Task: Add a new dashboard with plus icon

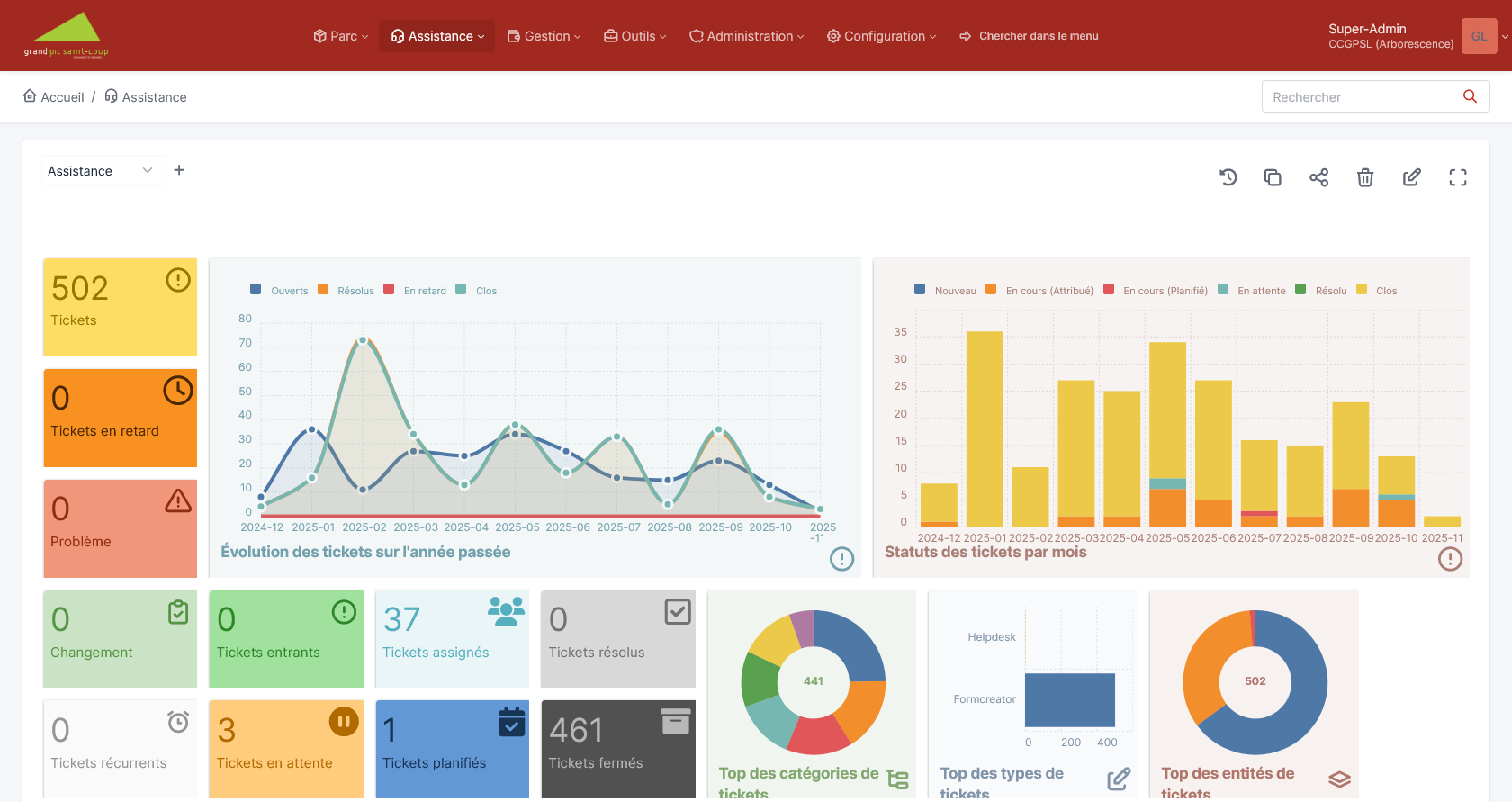Action: (179, 170)
